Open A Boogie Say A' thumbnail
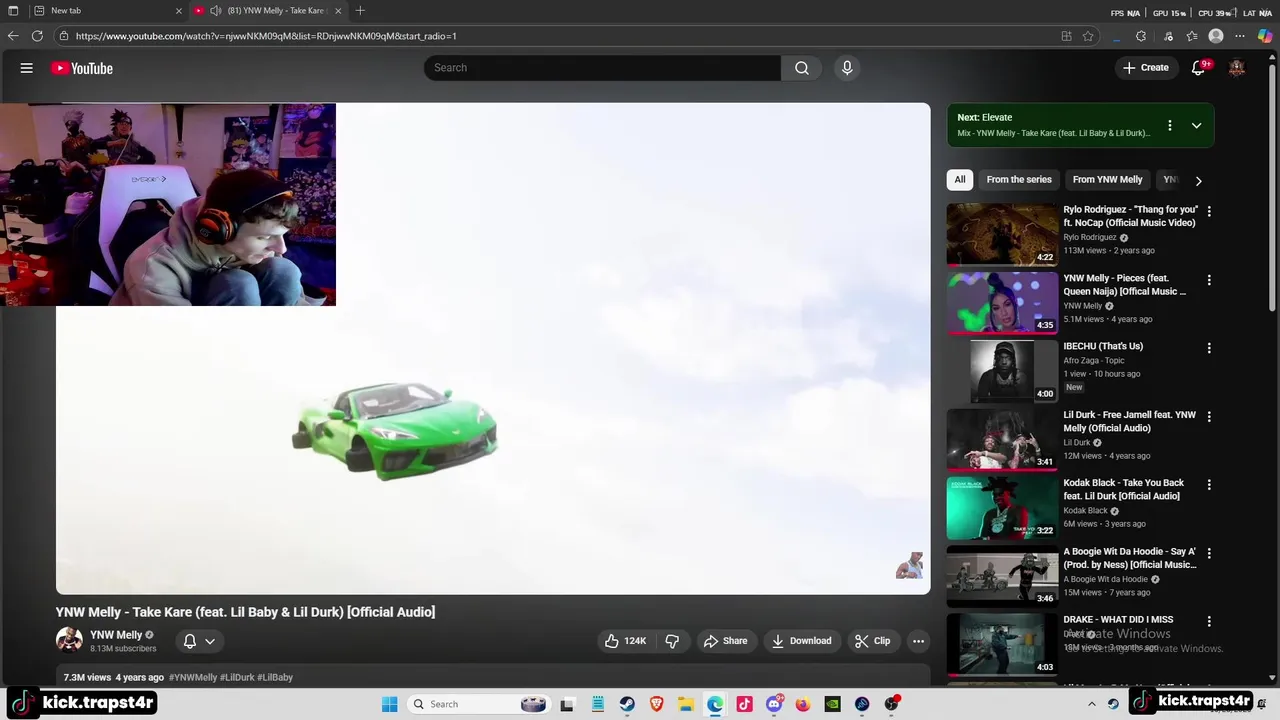This screenshot has width=1280, height=720. pos(1002,577)
